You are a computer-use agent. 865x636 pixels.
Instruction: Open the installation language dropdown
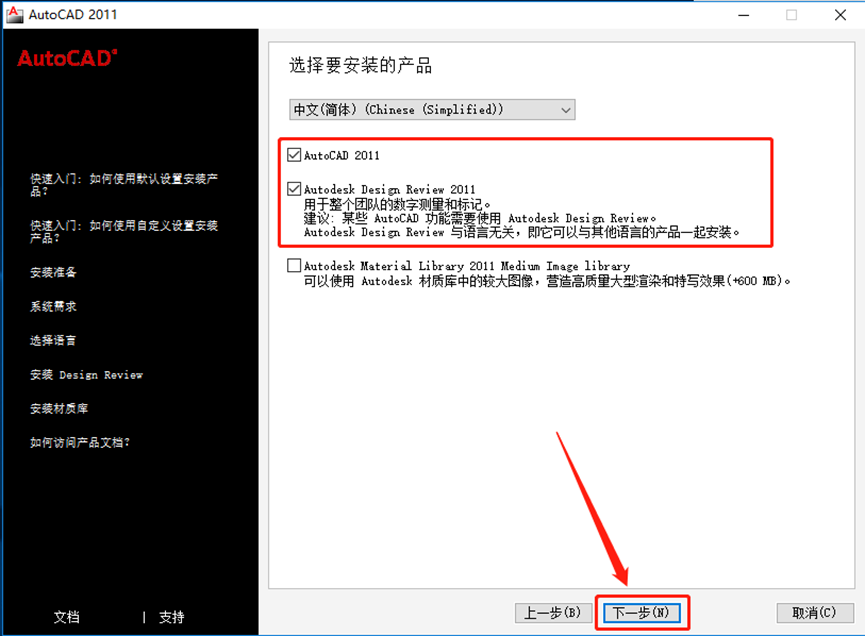[566, 109]
